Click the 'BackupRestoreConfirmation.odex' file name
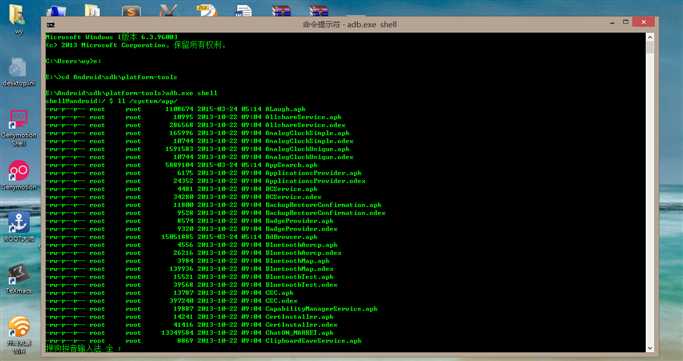 (325, 213)
